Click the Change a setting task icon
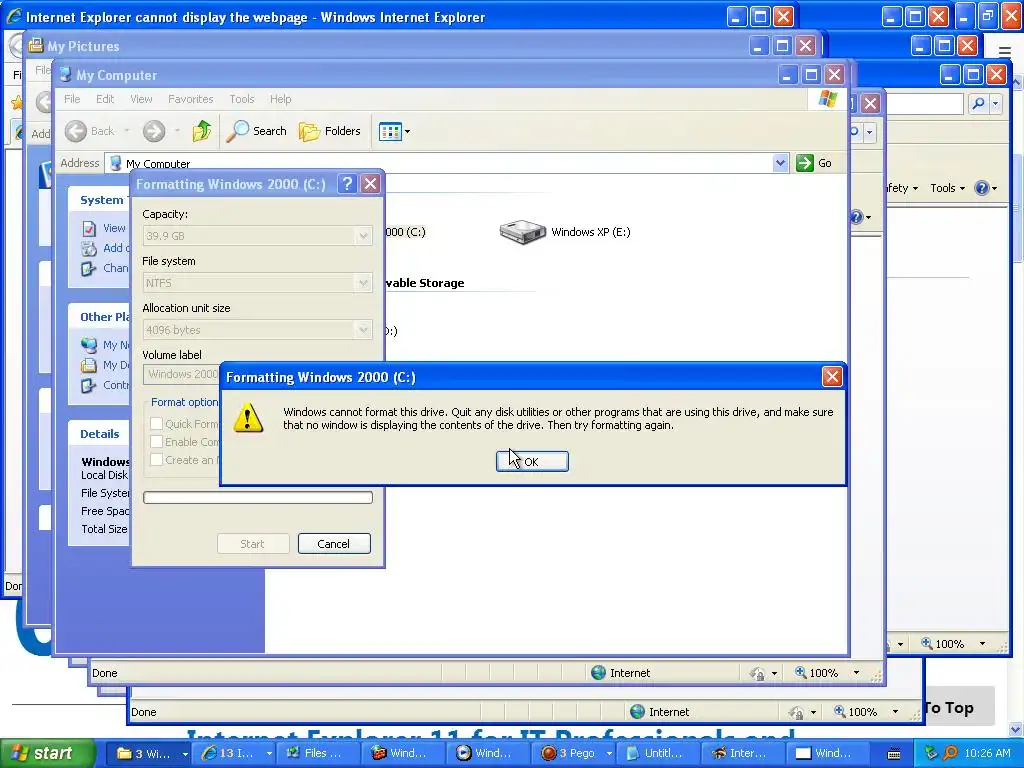 (x=89, y=268)
